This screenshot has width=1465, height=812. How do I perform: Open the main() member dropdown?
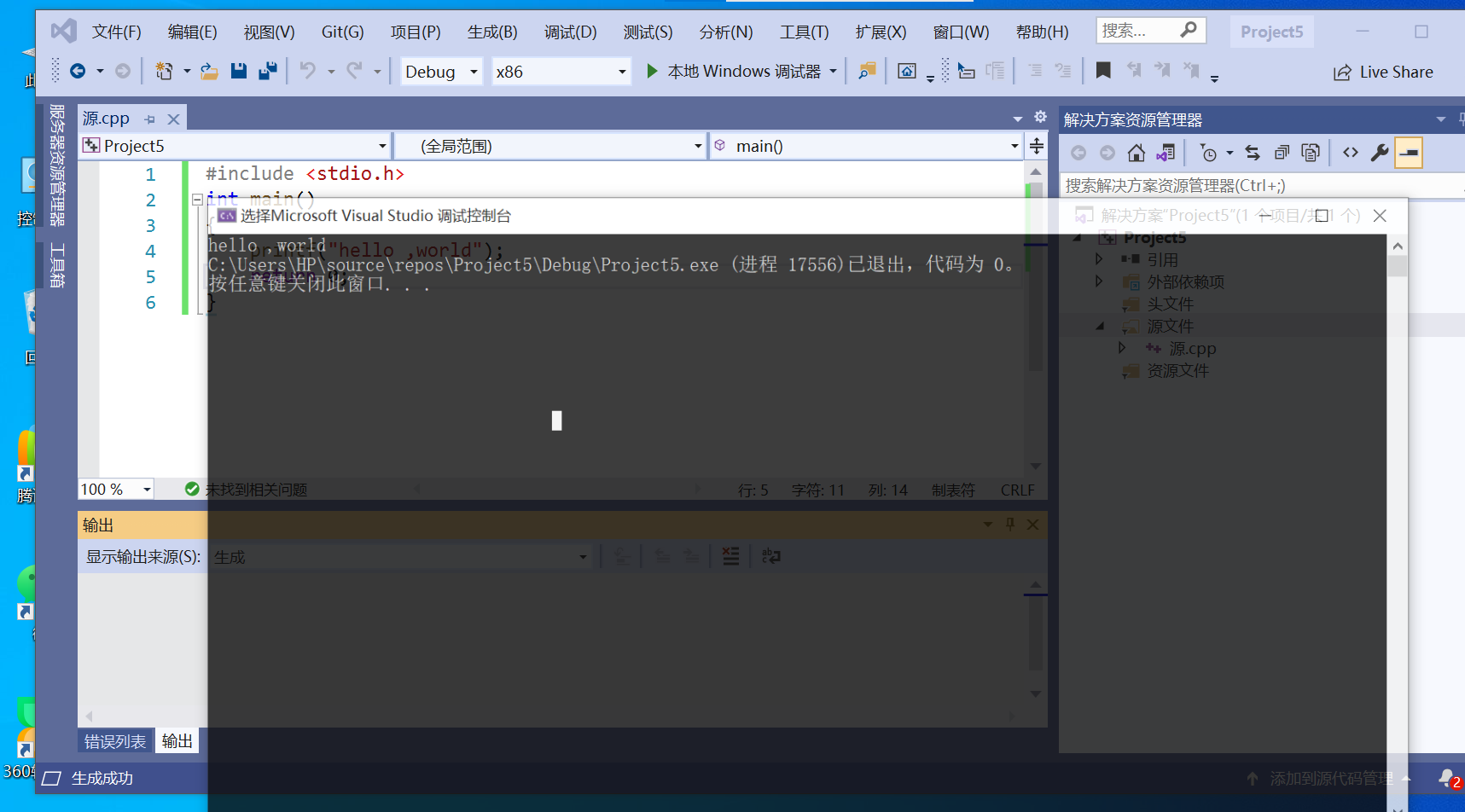click(1014, 146)
